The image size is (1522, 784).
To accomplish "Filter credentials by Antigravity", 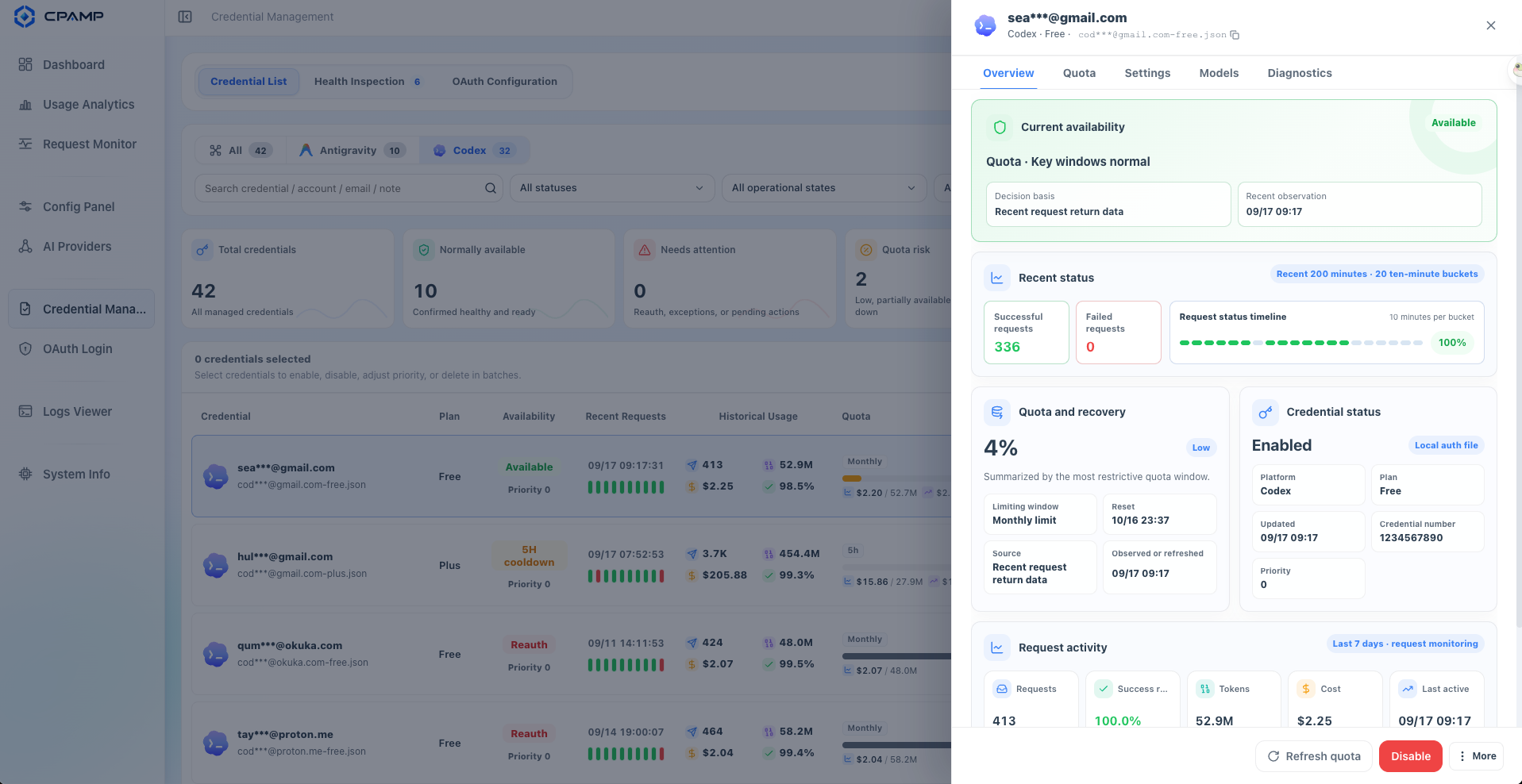I will (x=353, y=150).
